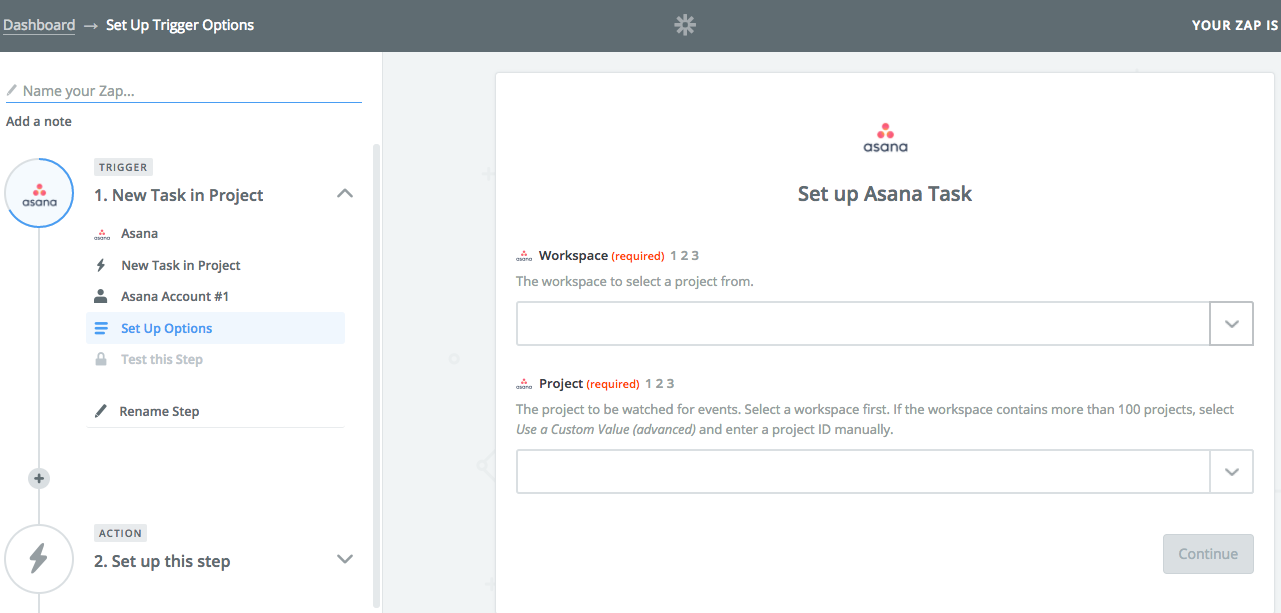The width and height of the screenshot is (1281, 613).
Task: Click the Project selection field
Action: tap(864, 472)
